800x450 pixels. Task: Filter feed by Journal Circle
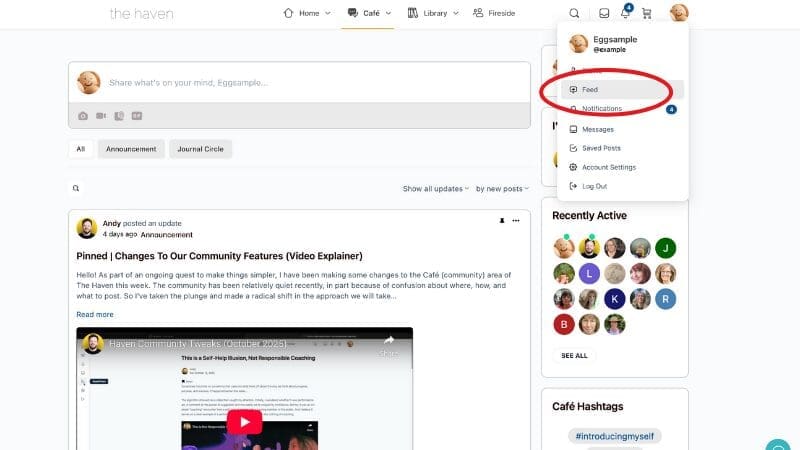200,149
